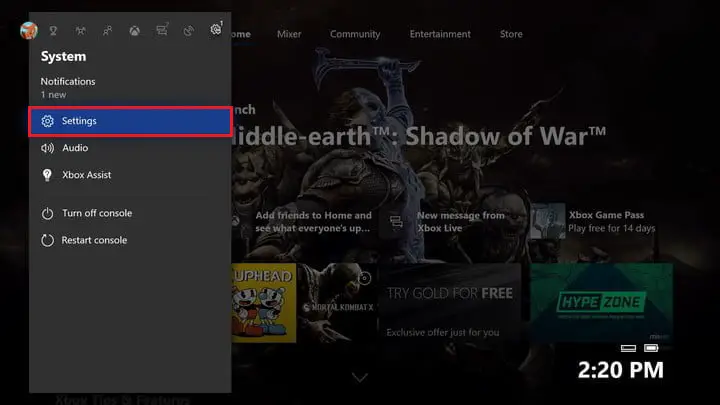Switch to the Community tab
720x405 pixels.
coord(355,34)
